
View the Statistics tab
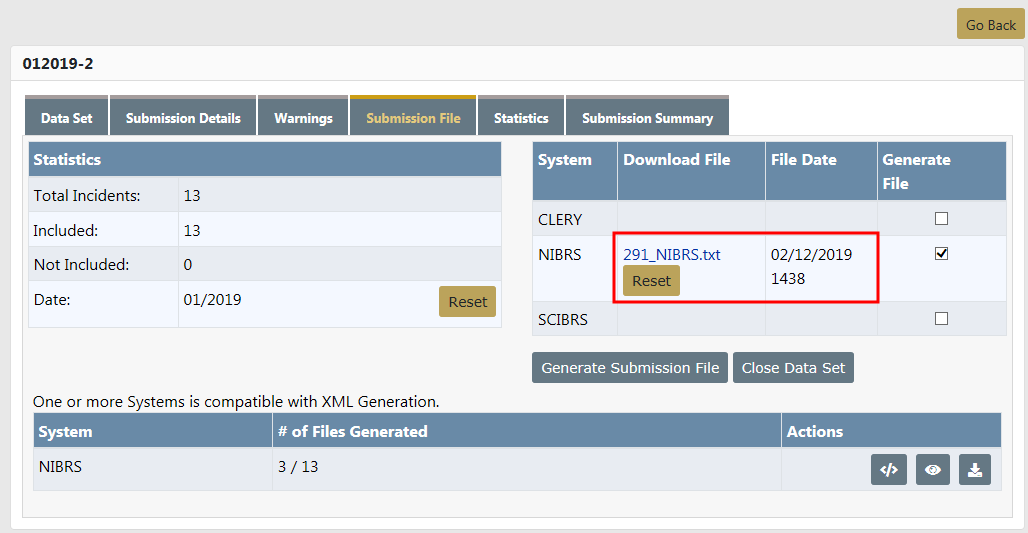pos(521,118)
